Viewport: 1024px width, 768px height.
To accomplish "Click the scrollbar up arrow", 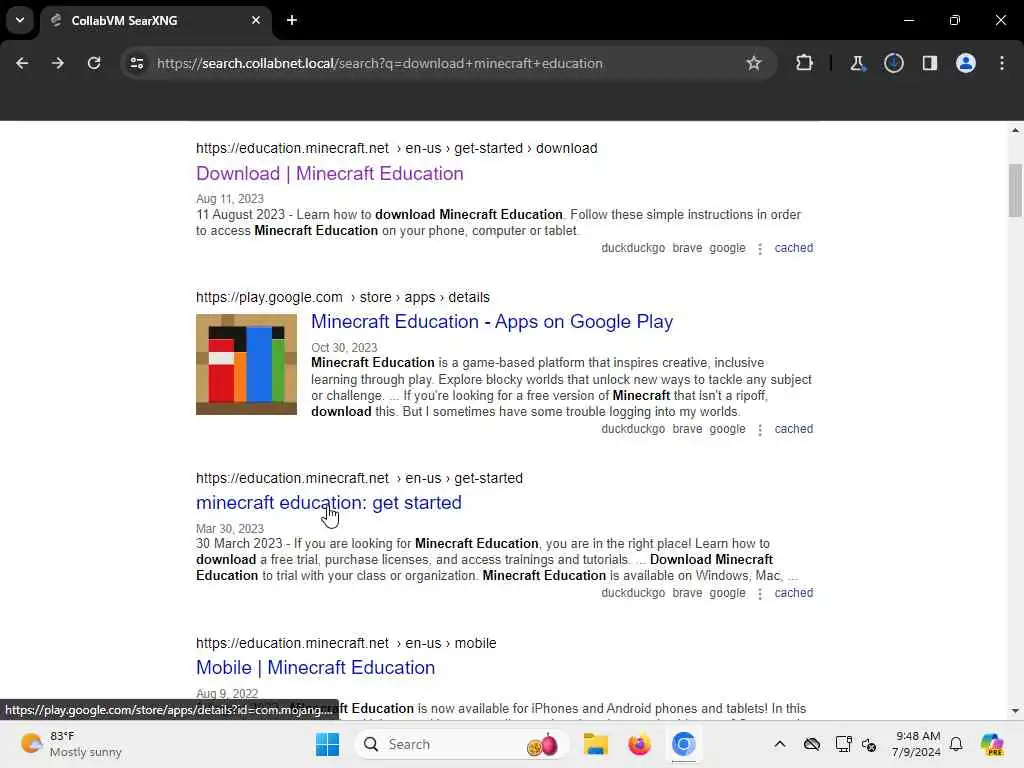I will coord(1015,131).
